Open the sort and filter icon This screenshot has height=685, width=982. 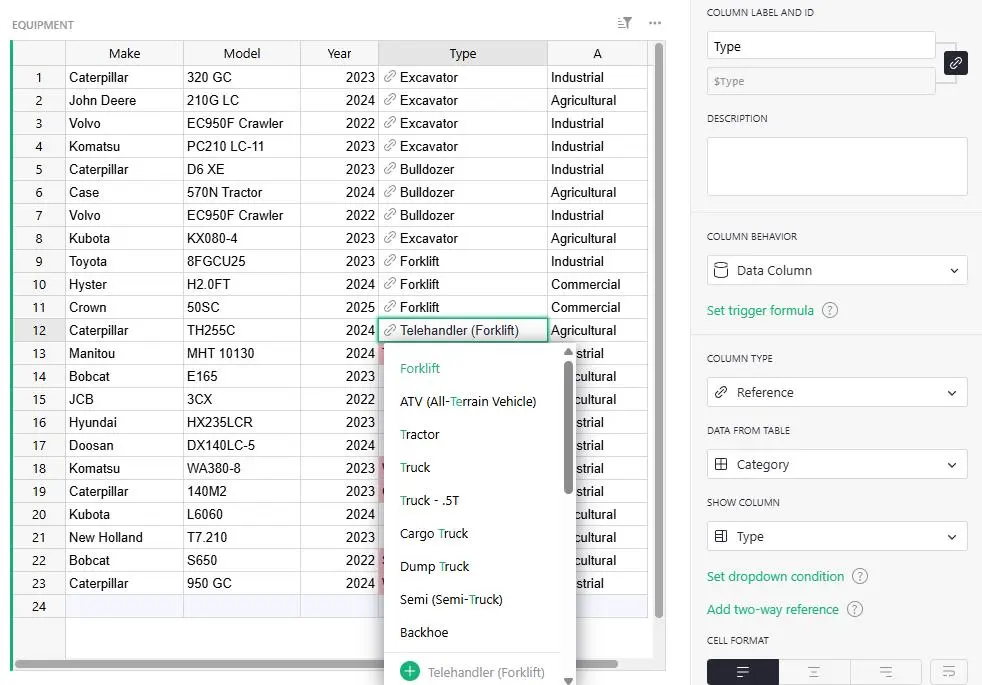(x=624, y=23)
